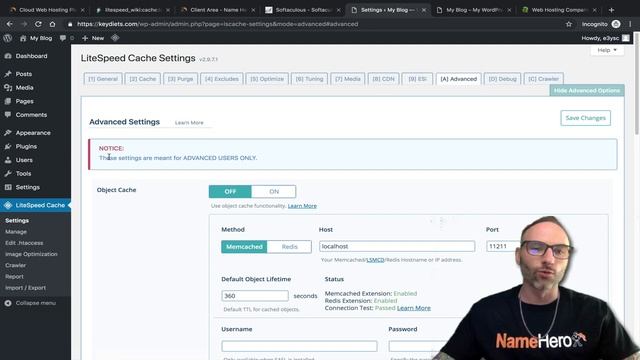The height and width of the screenshot is (360, 640).
Task: Open the LSMCD link
Action: point(375,260)
